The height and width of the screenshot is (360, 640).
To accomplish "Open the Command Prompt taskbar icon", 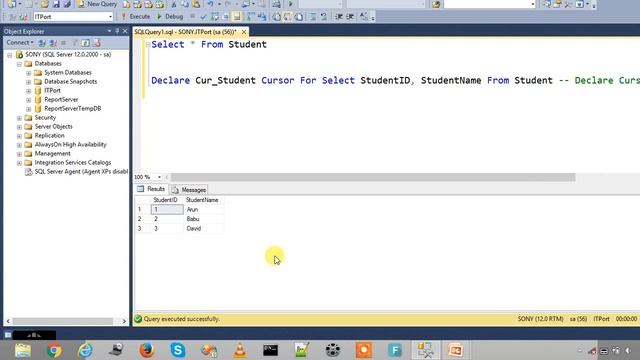I will [271, 350].
